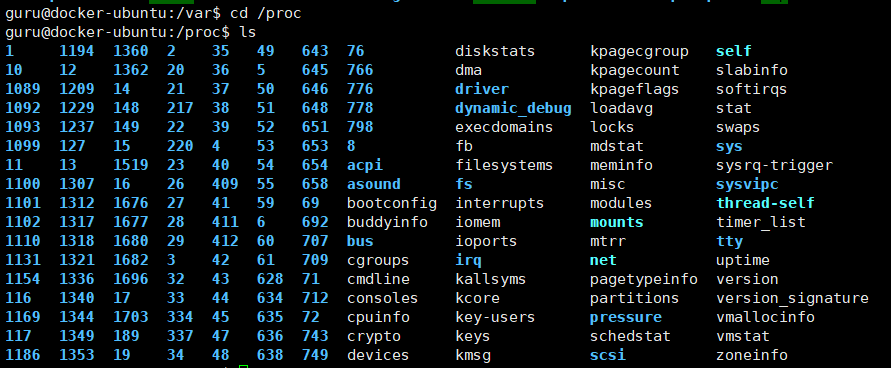Click the cpuinfo file name
891x368 pixels.
[378, 317]
